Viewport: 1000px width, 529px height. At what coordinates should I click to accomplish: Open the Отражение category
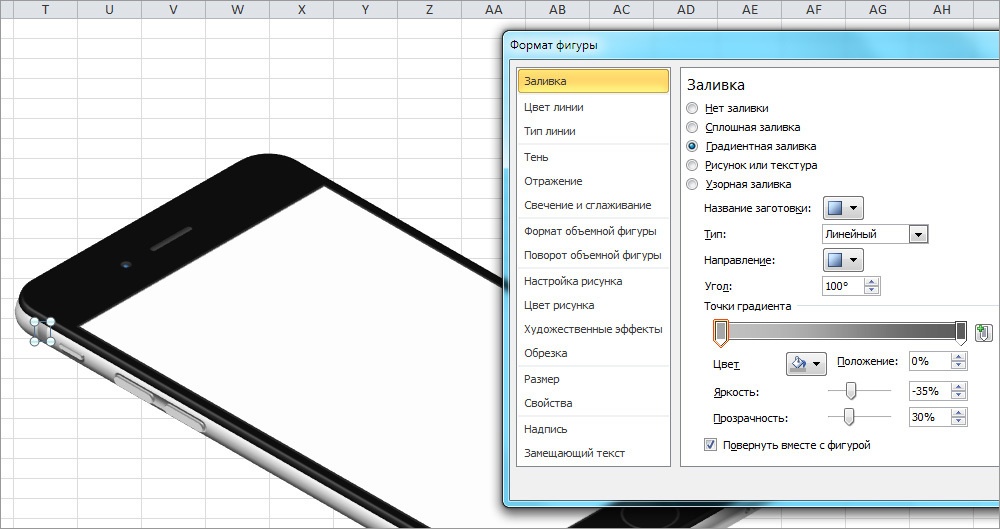(553, 181)
